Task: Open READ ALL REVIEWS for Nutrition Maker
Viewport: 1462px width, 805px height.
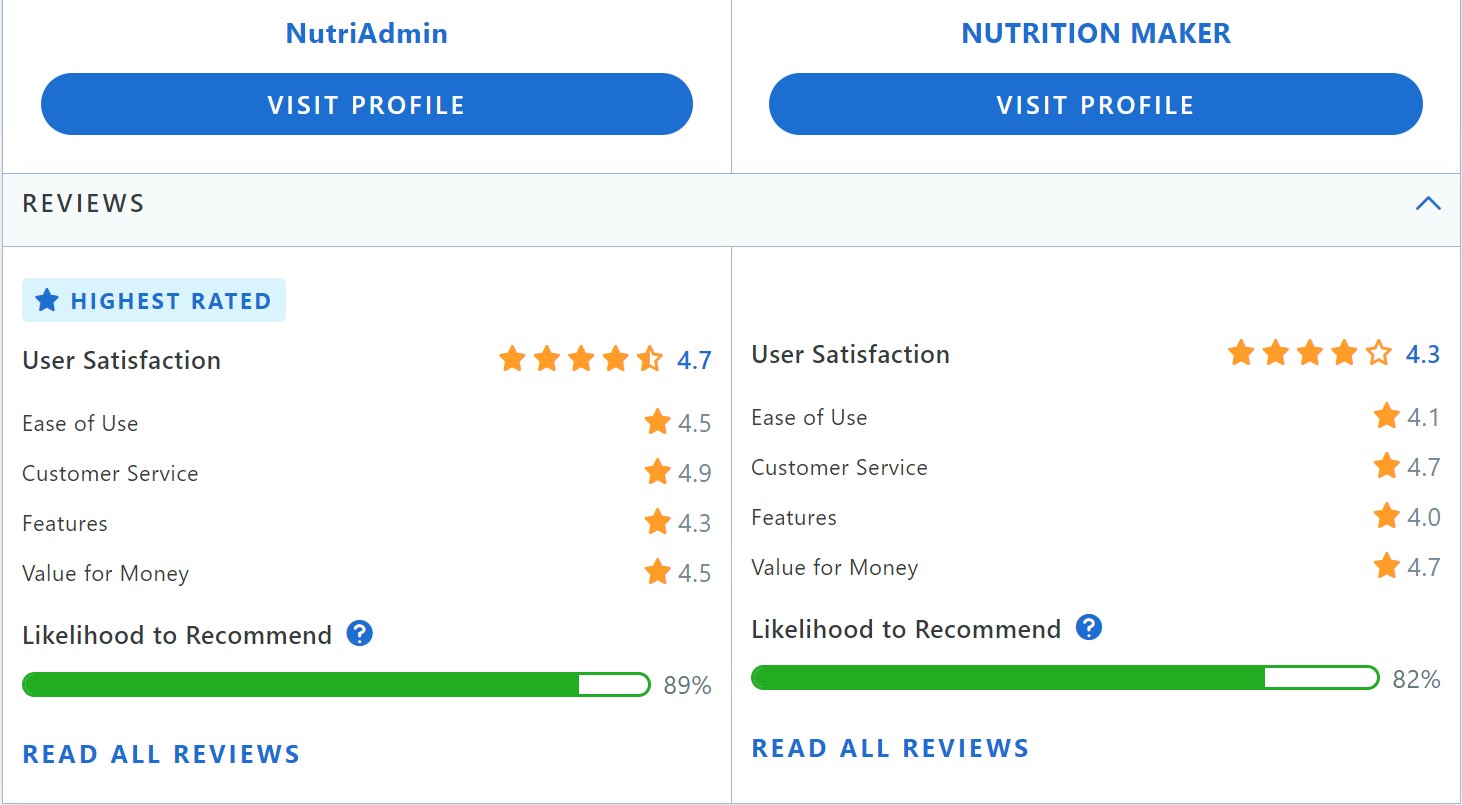Action: 890,747
